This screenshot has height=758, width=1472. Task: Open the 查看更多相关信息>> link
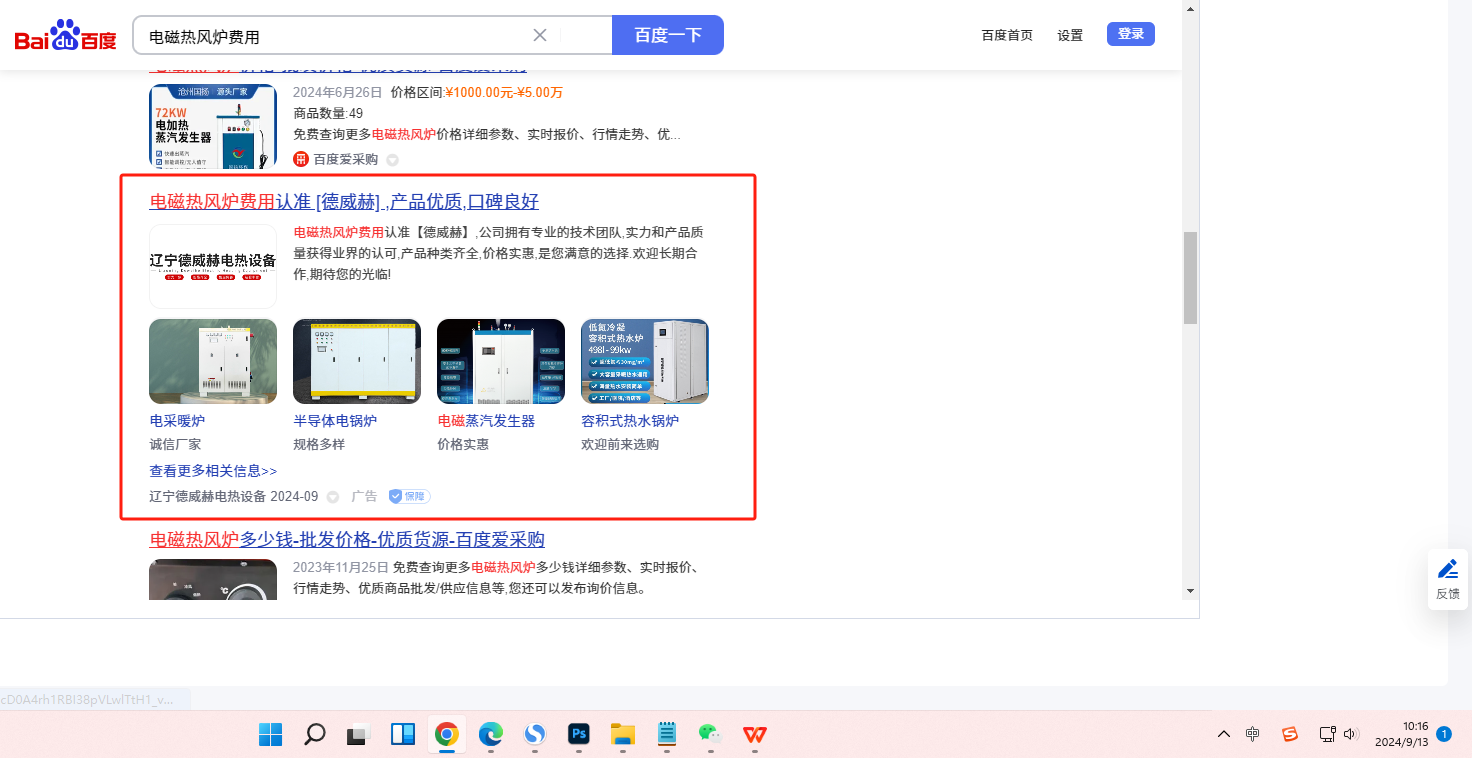(213, 470)
